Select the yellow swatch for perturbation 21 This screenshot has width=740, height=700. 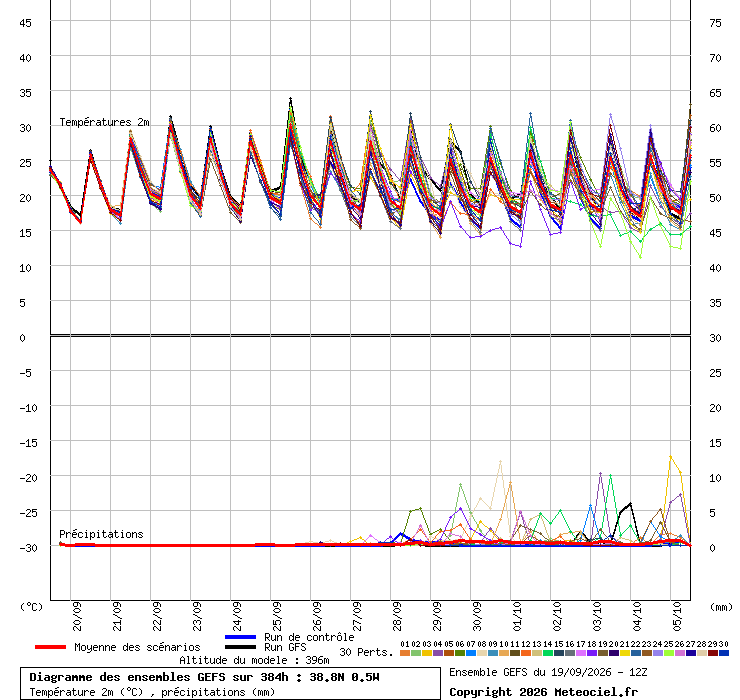[625, 653]
